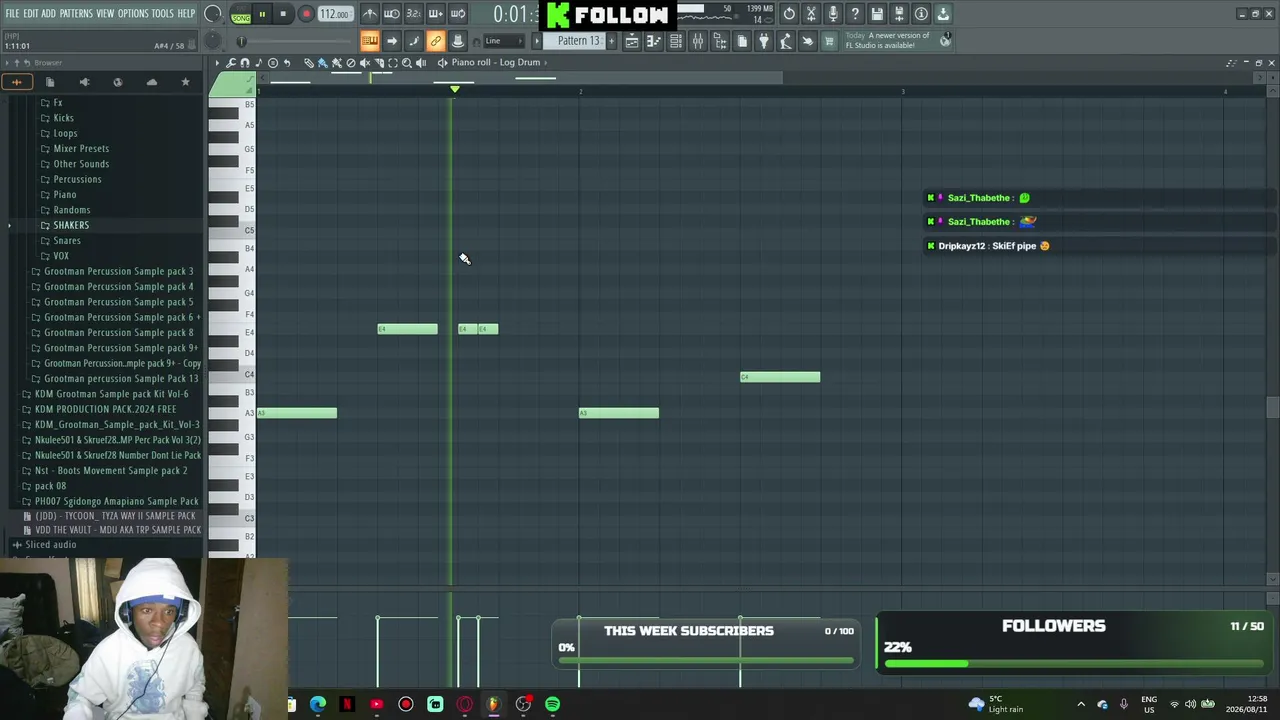1280x720 pixels.
Task: Select the piano roll Paint brush tool
Action: click(x=323, y=63)
